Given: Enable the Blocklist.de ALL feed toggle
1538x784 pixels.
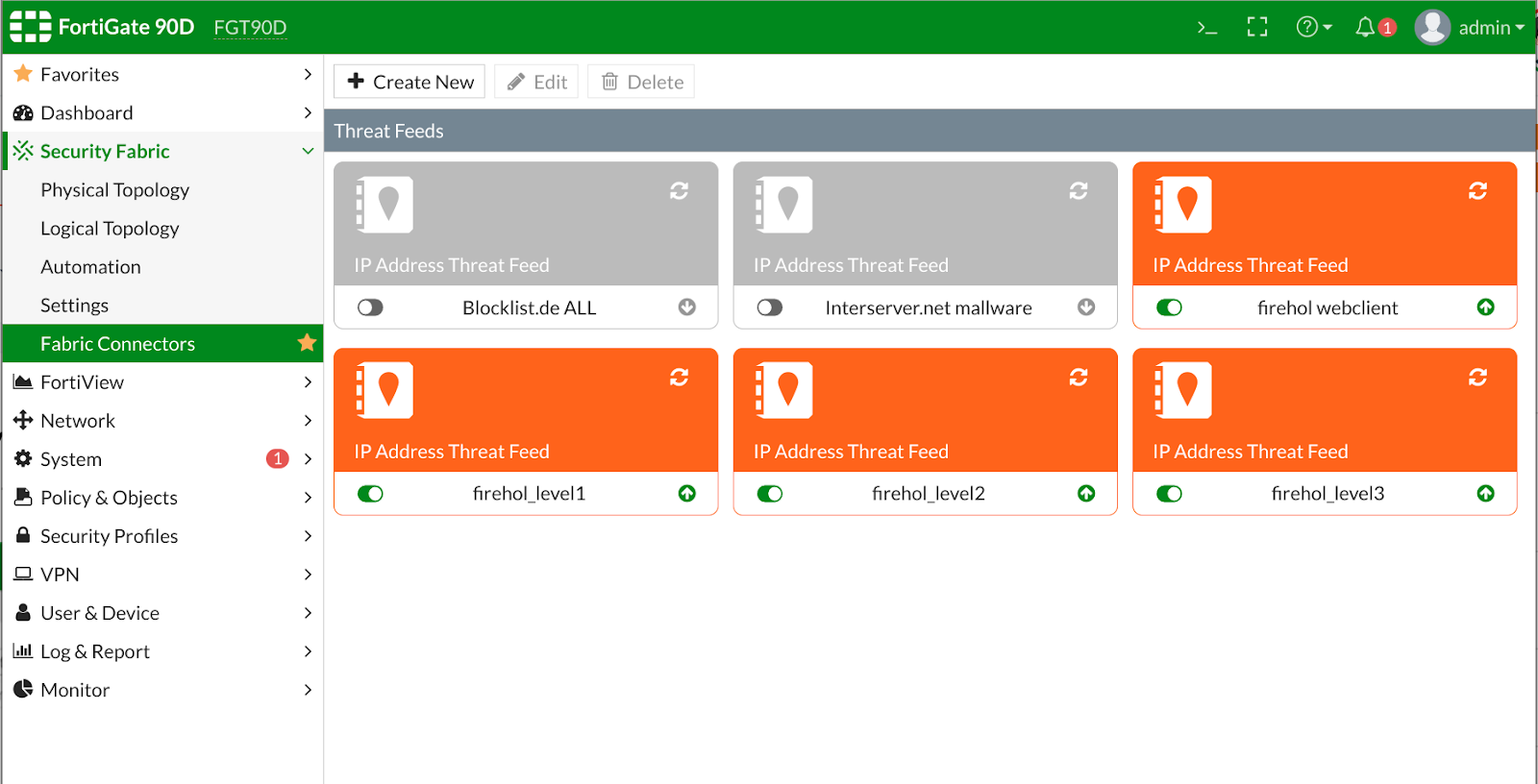Looking at the screenshot, I should click(370, 307).
